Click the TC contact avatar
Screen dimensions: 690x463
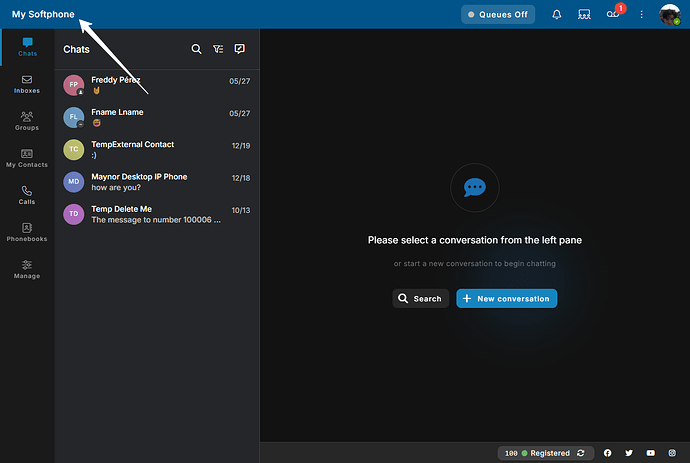(73, 150)
